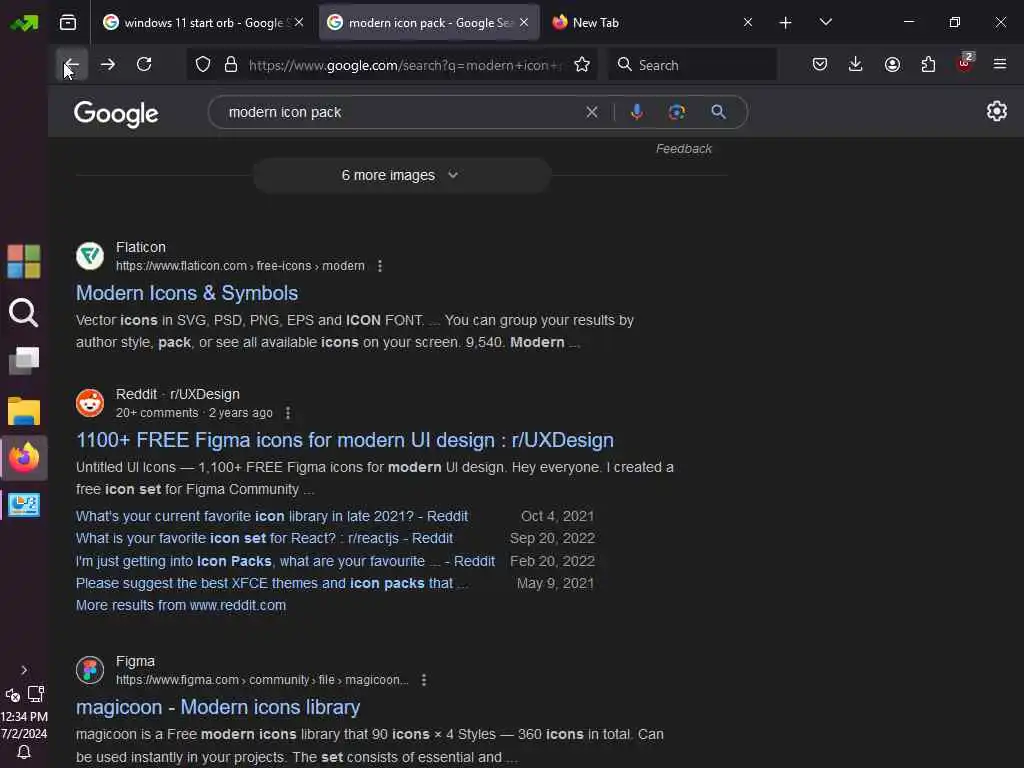This screenshot has height=768, width=1024.
Task: Click the Firefox taskbar icon
Action: (x=24, y=458)
